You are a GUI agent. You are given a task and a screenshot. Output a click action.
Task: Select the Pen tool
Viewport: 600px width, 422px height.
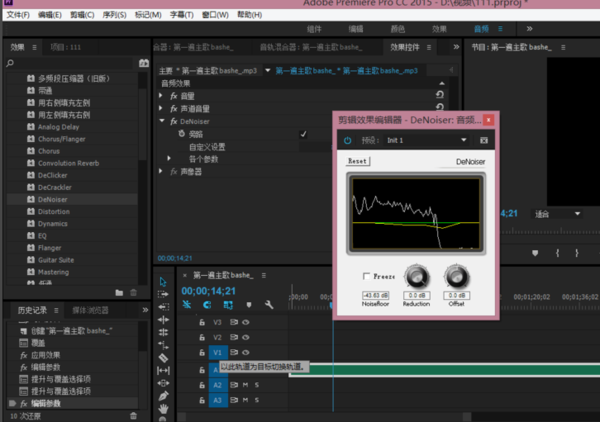point(163,396)
